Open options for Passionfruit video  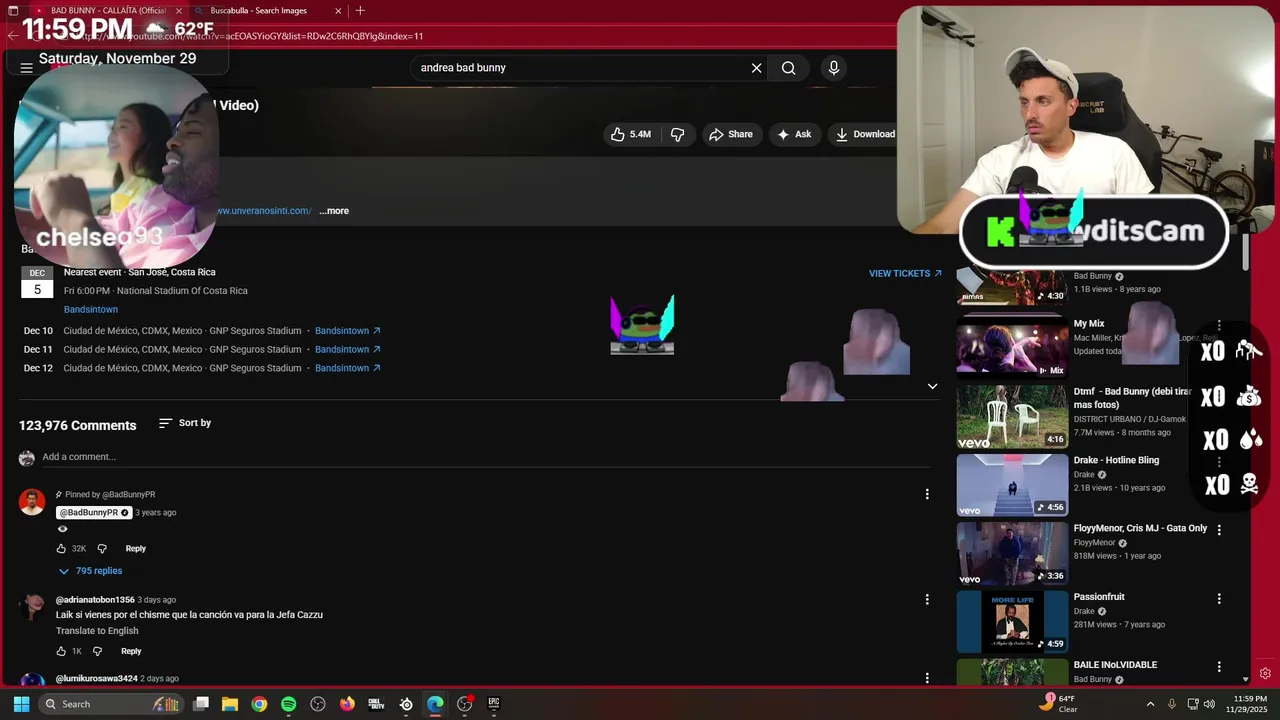1219,599
